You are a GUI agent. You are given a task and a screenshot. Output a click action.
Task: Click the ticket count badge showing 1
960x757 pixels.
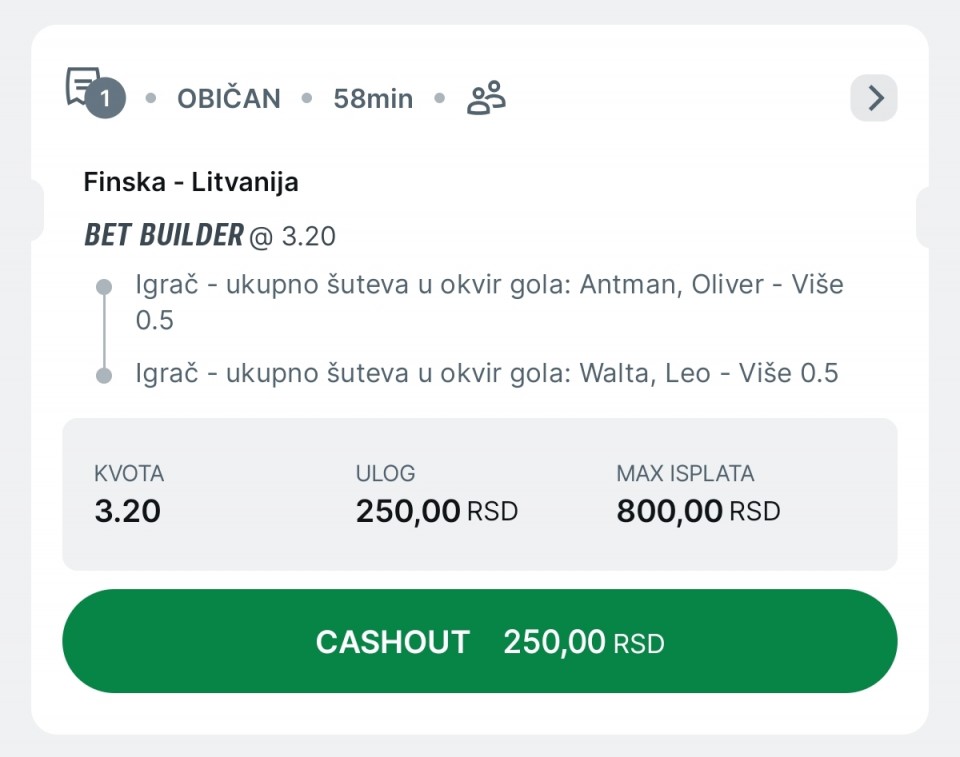click(106, 100)
